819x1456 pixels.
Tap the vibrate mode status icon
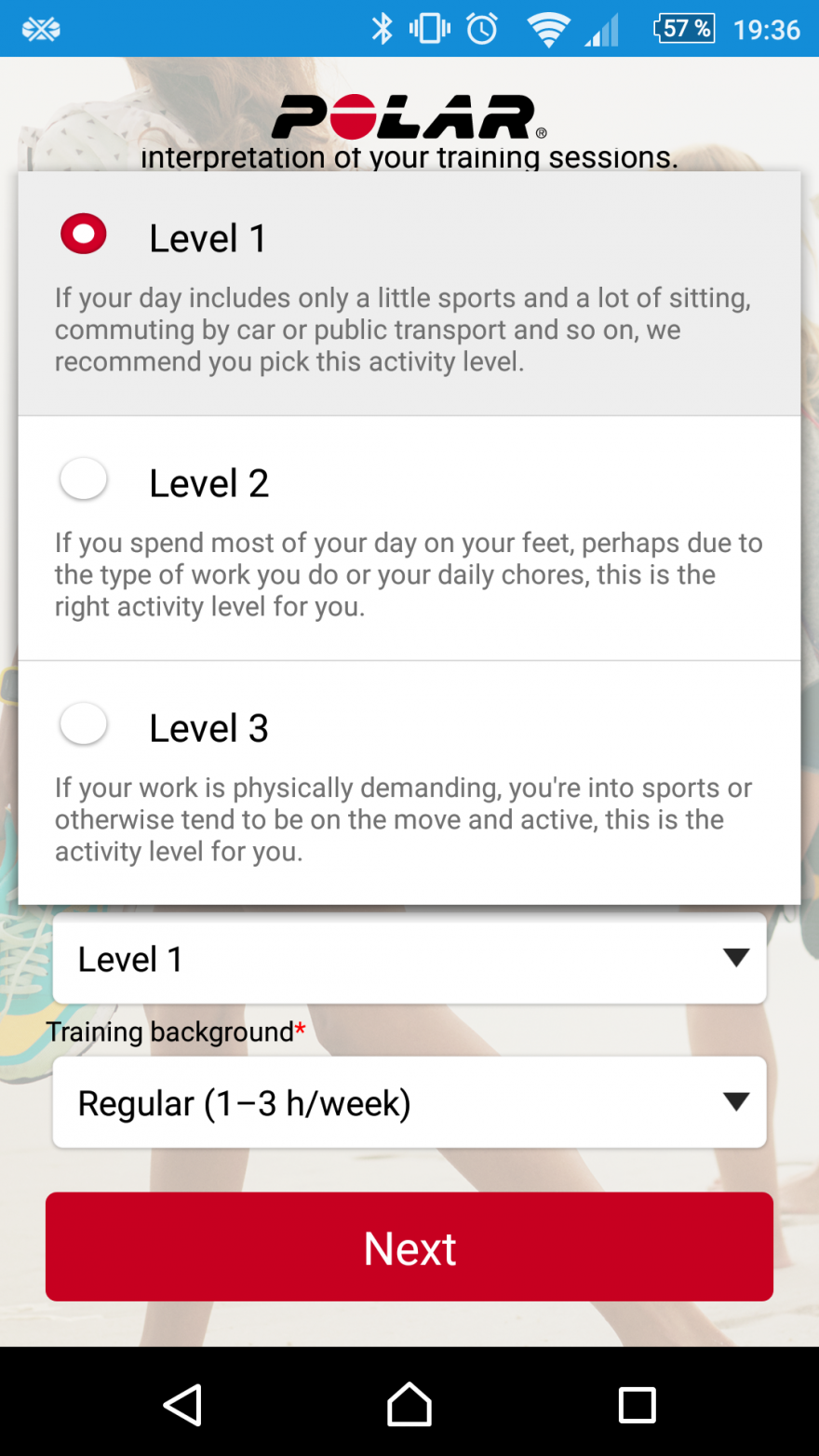tap(429, 29)
